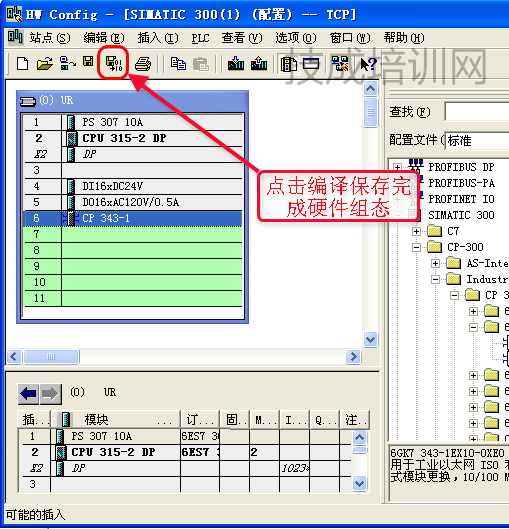
Task: Click the Copy toolbar icon
Action: 178,63
